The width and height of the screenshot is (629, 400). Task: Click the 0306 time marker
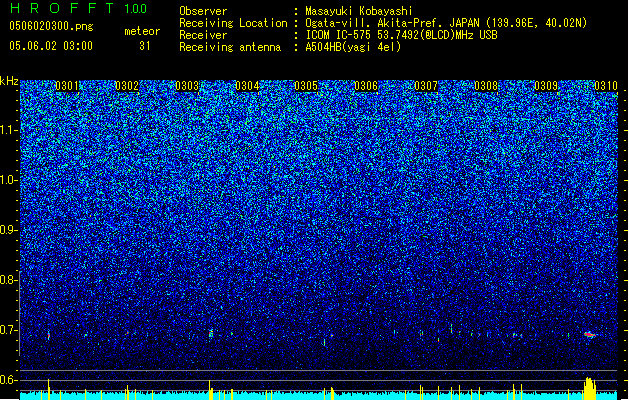(x=366, y=86)
